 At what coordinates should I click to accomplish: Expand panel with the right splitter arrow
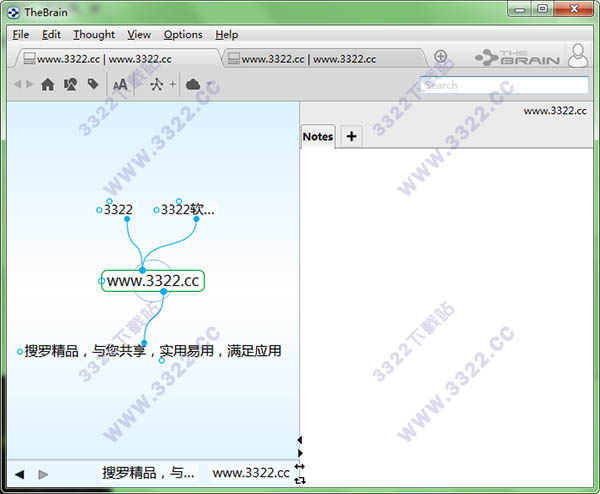pyautogui.click(x=300, y=453)
